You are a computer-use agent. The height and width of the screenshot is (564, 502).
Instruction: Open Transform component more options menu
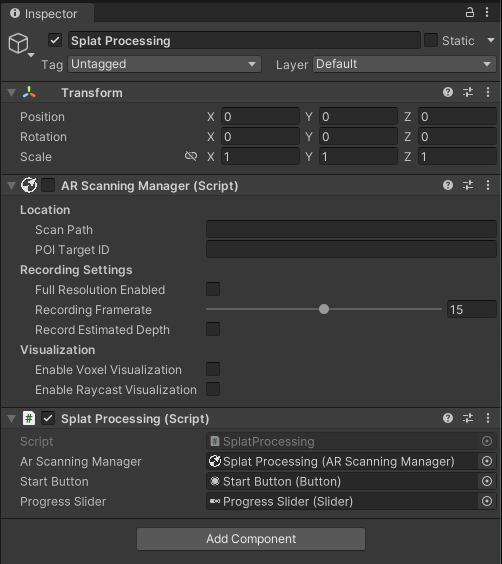(488, 92)
